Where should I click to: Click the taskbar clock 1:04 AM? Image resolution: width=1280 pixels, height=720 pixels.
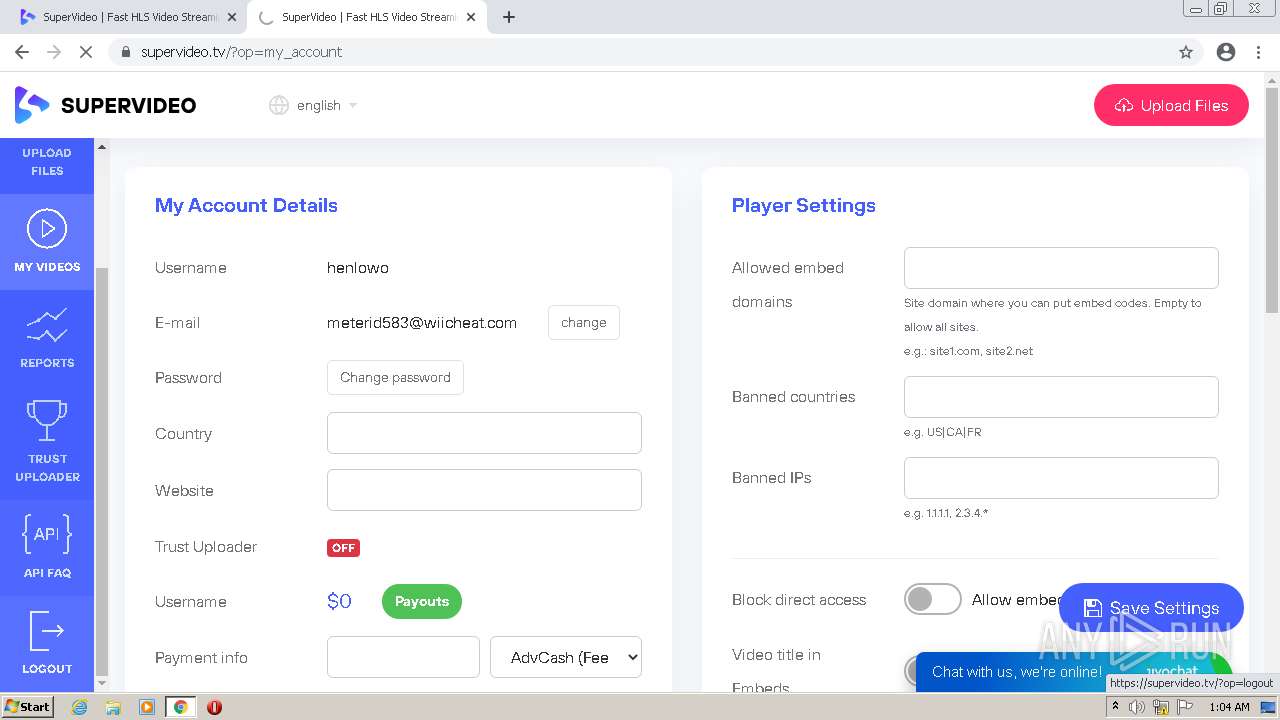click(x=1229, y=707)
